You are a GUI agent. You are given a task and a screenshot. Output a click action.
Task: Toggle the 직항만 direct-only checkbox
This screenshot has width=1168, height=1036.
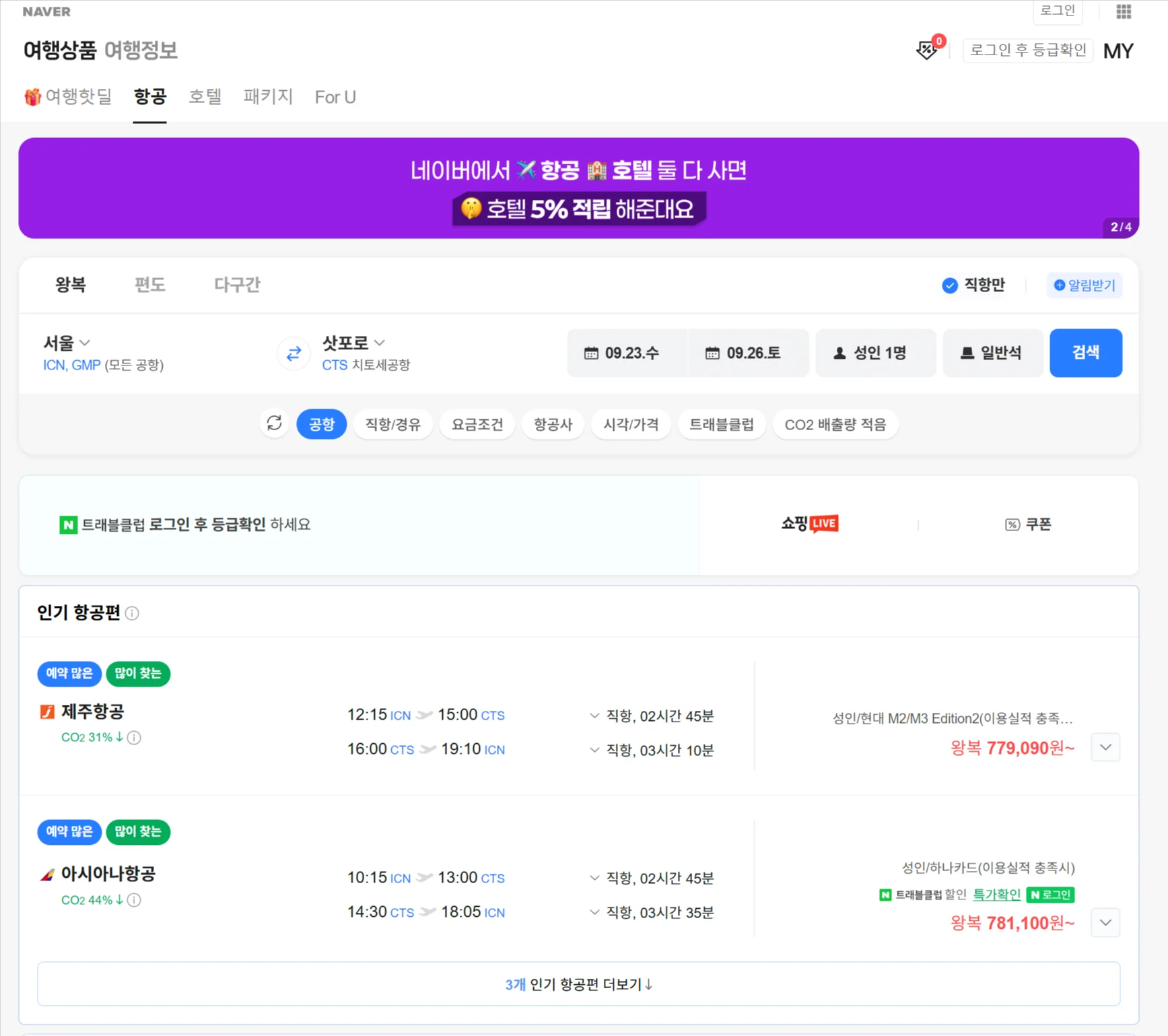point(949,285)
